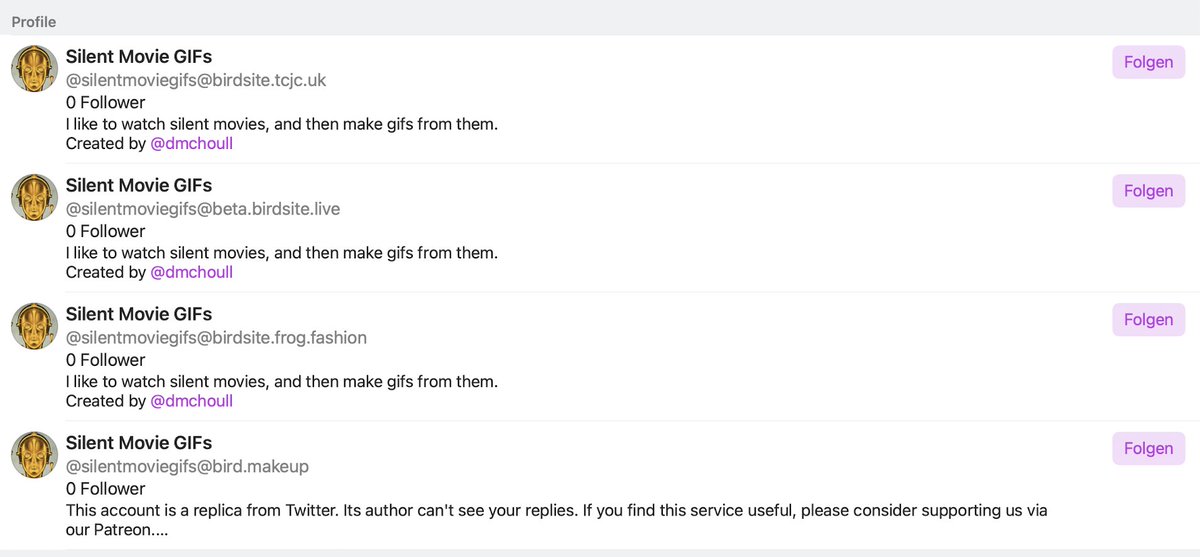
Task: Follow the beta.birdsite.live Silent Movie GIFs account
Action: coord(1149,191)
